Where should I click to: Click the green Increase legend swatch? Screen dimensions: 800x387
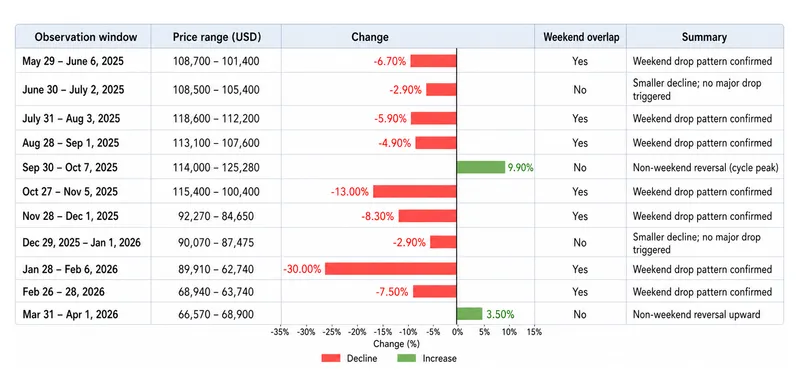(x=406, y=358)
